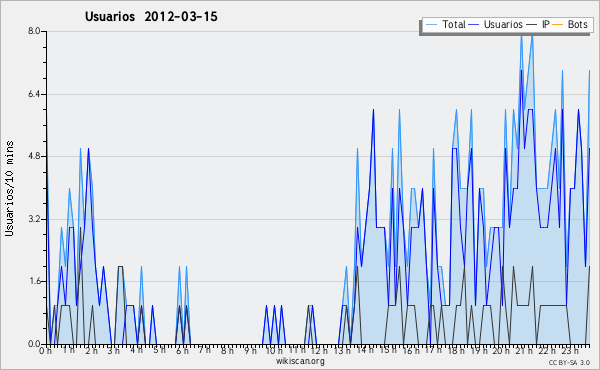Click the y-axis label 'Usuarios/10 mins'
This screenshot has width=600, height=370.
click(x=9, y=188)
